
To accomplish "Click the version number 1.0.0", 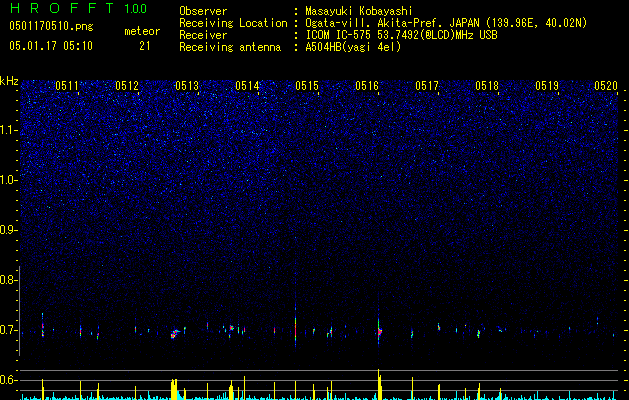I will point(135,9).
